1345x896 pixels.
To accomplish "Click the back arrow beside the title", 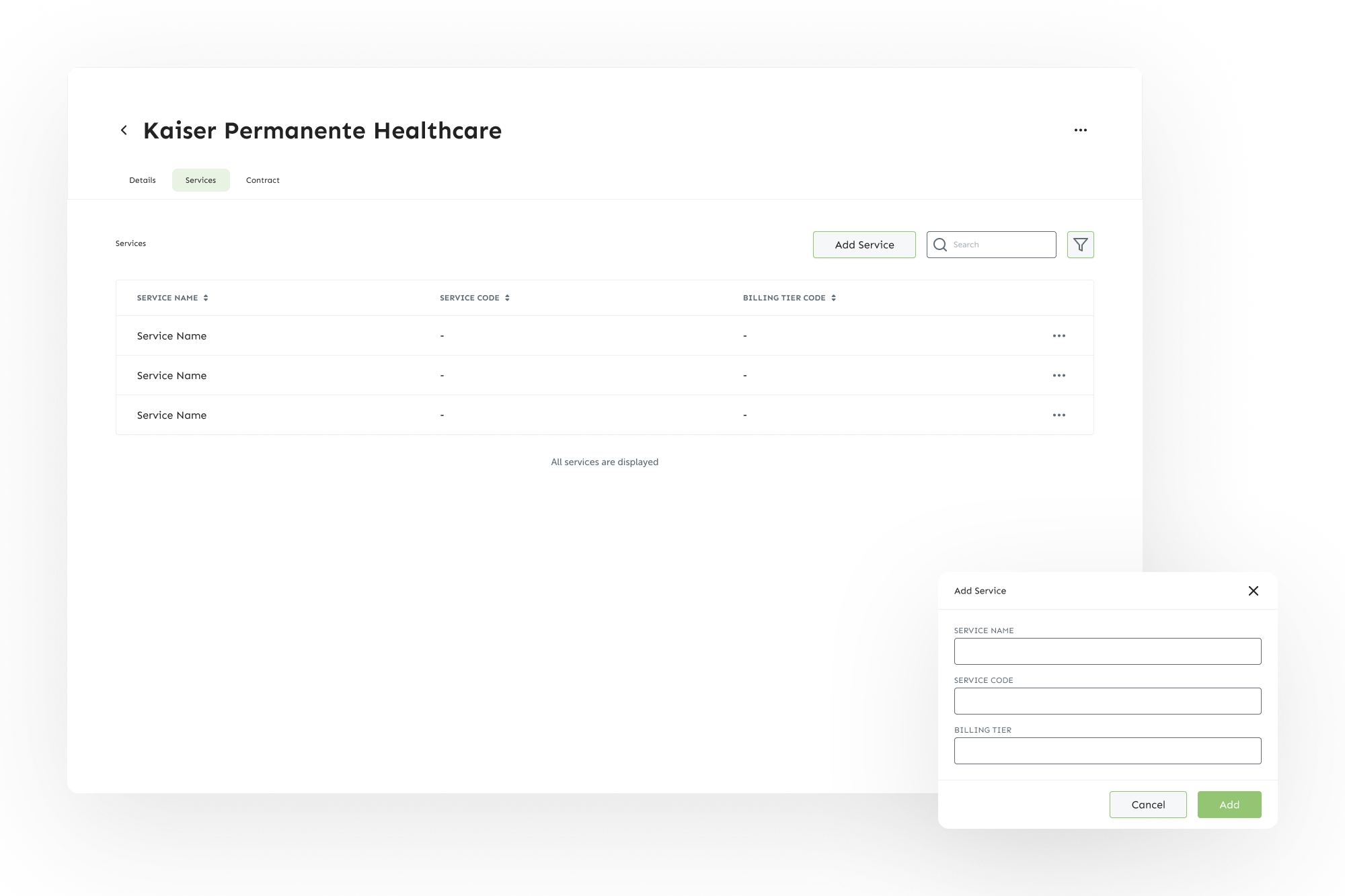I will pos(124,130).
